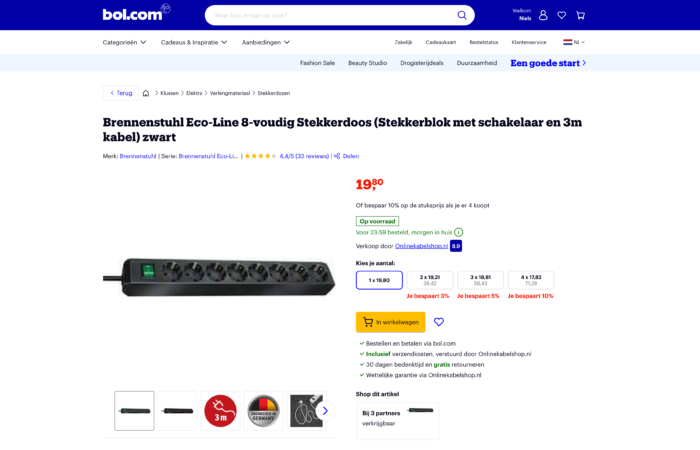Click the Delen share icon
Image resolution: width=700 pixels, height=450 pixels.
tap(337, 156)
